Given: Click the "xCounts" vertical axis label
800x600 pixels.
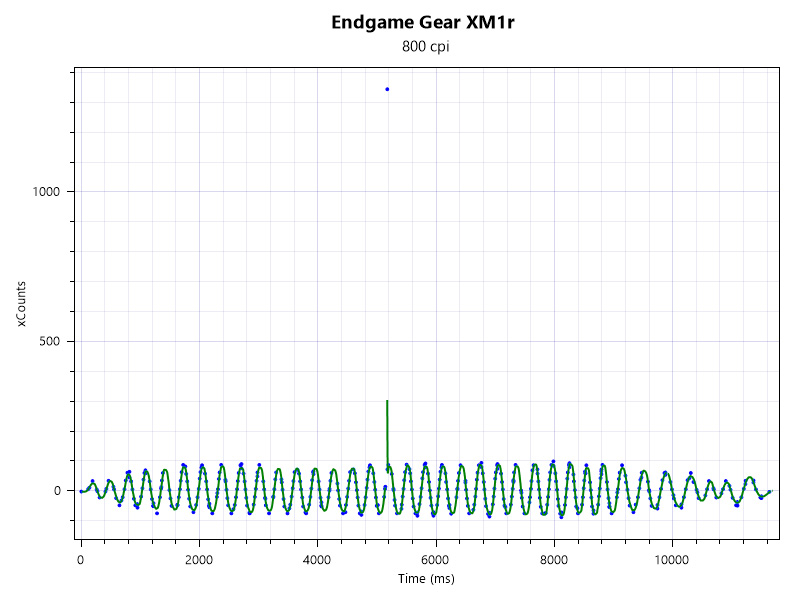Looking at the screenshot, I should point(21,304).
